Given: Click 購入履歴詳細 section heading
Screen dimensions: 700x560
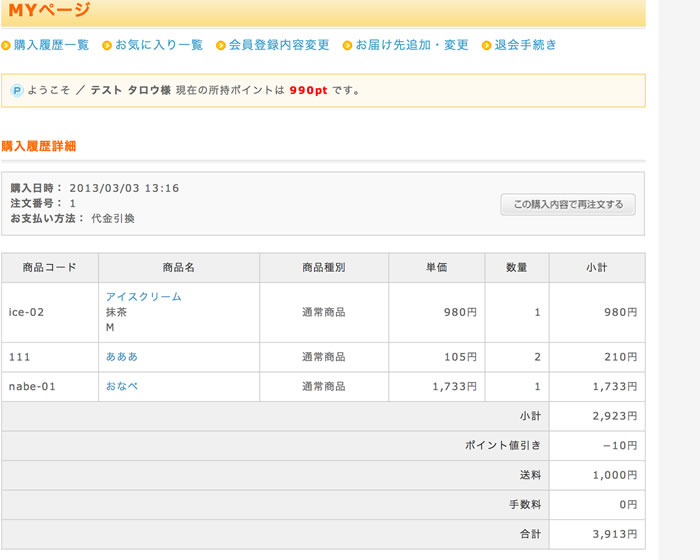Looking at the screenshot, I should point(39,146).
